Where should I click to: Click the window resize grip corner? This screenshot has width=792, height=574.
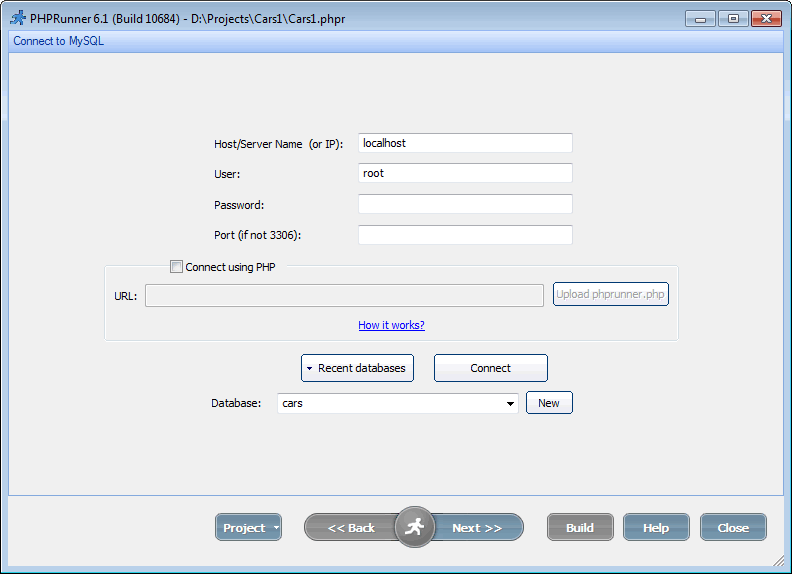[x=778, y=560]
